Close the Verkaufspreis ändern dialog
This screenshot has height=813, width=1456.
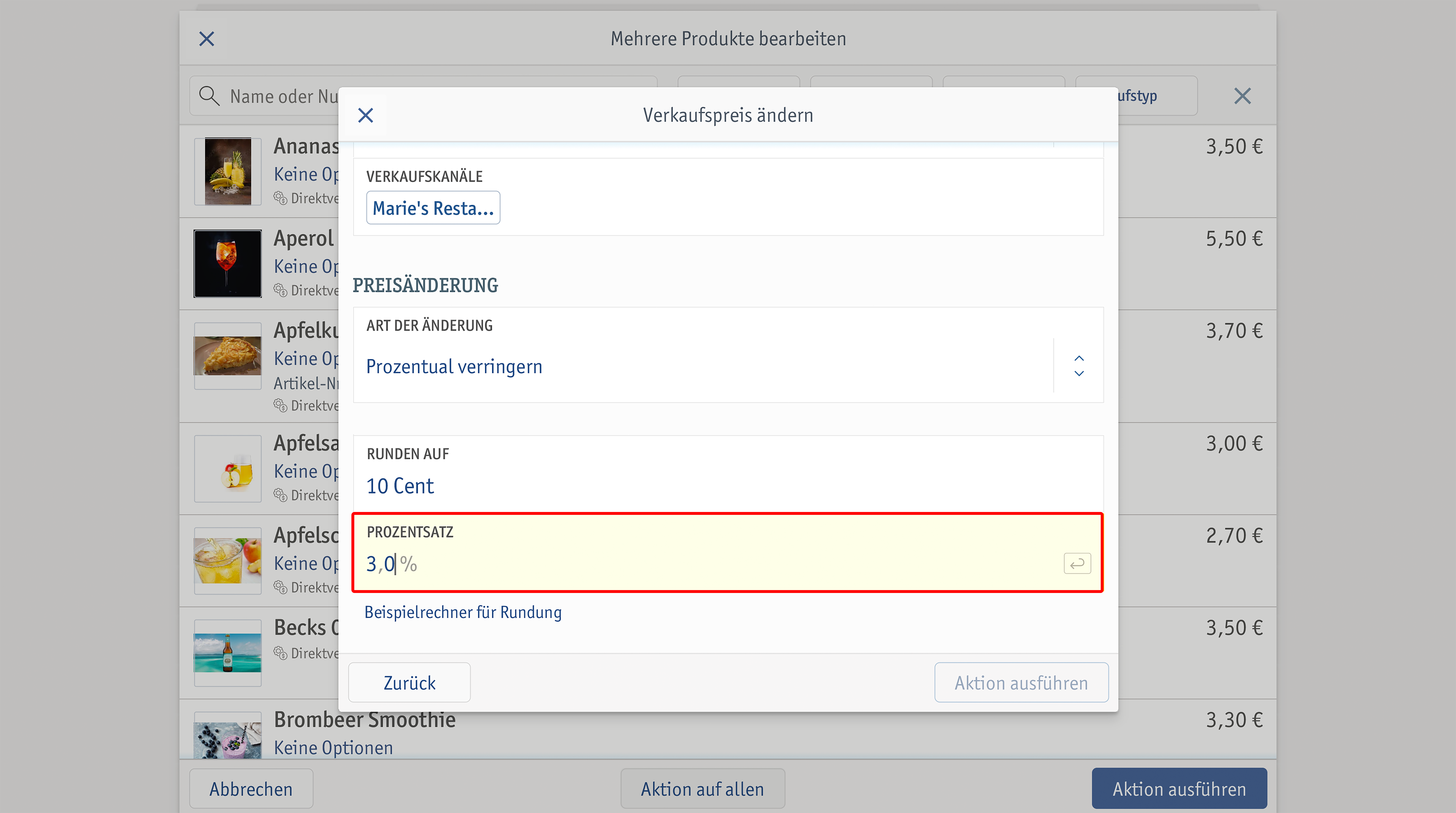point(366,115)
